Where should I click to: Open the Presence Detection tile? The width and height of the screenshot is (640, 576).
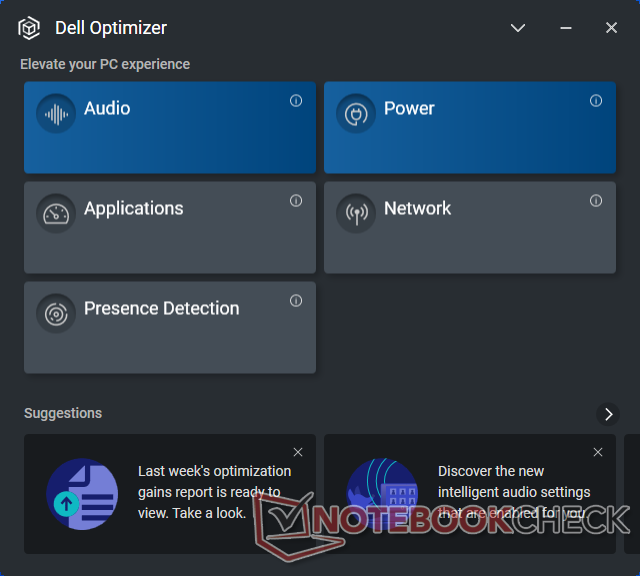tap(170, 327)
